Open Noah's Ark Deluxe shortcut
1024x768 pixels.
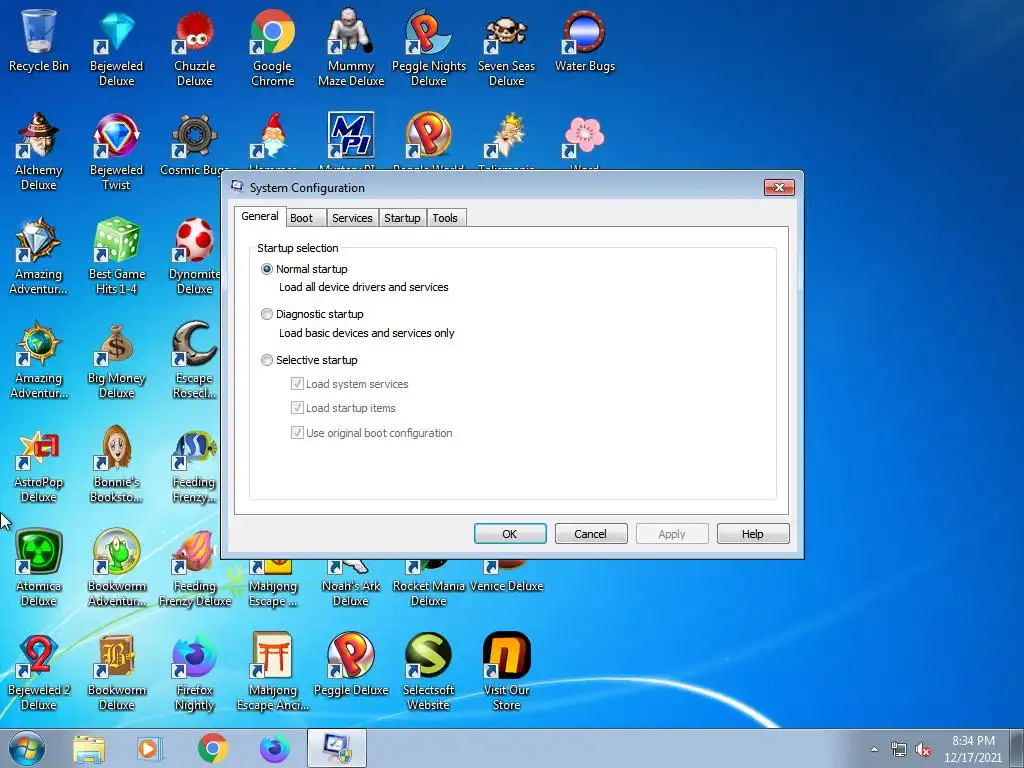click(x=351, y=585)
